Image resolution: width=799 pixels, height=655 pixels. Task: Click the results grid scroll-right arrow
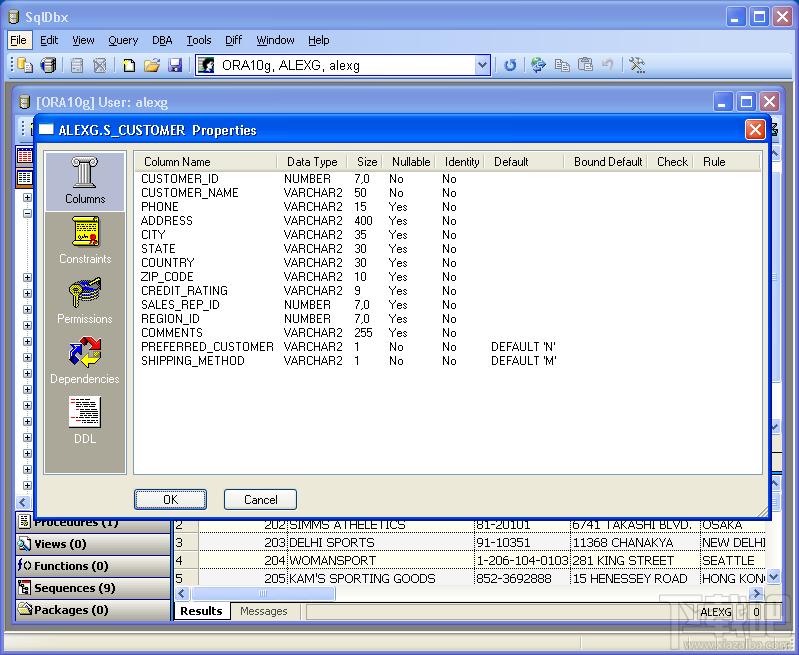pyautogui.click(x=757, y=593)
